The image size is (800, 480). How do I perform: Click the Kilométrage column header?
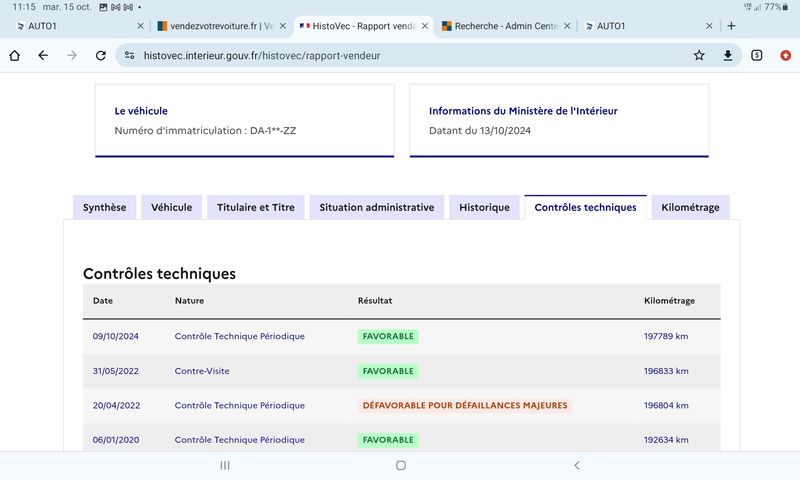pos(669,300)
